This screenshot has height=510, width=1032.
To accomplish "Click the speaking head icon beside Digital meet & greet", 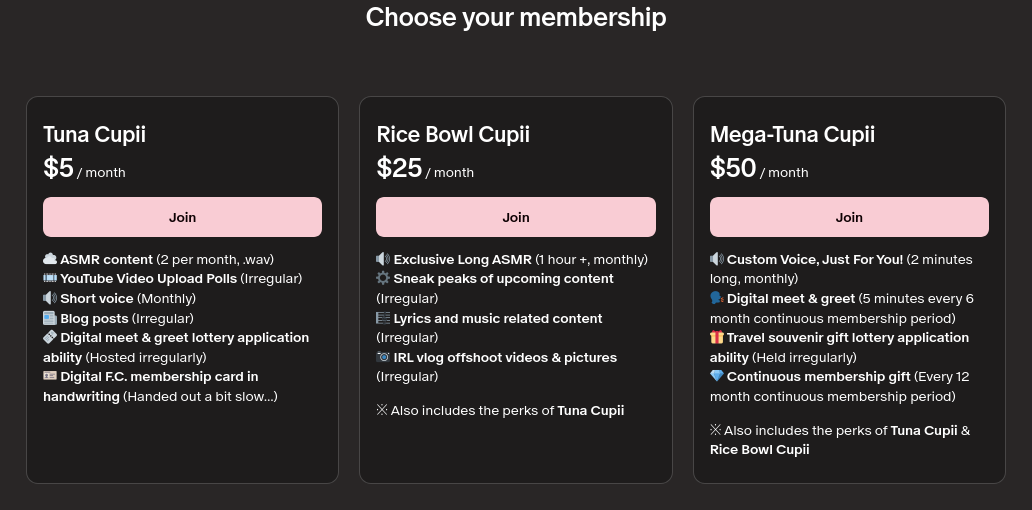I will click(x=717, y=298).
